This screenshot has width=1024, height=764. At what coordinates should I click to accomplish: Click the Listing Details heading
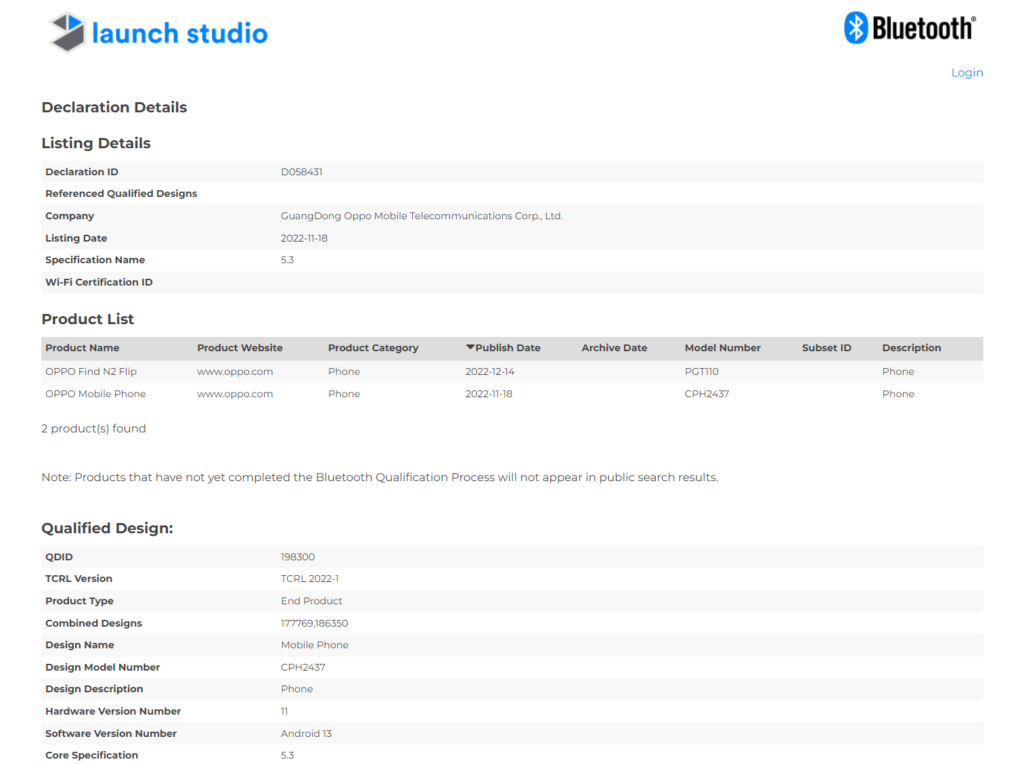[x=96, y=143]
